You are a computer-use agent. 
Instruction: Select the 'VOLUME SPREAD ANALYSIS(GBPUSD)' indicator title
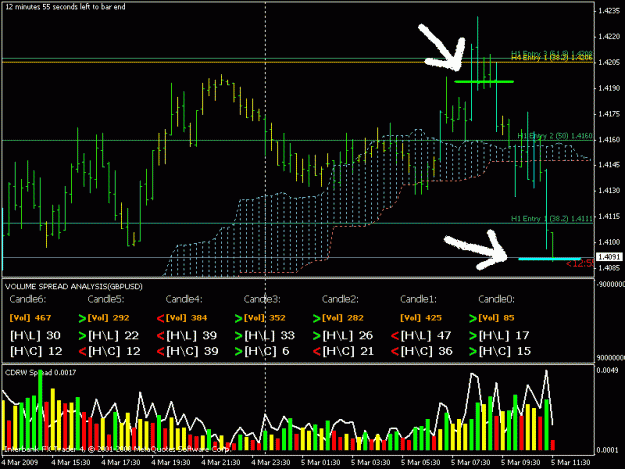74,287
